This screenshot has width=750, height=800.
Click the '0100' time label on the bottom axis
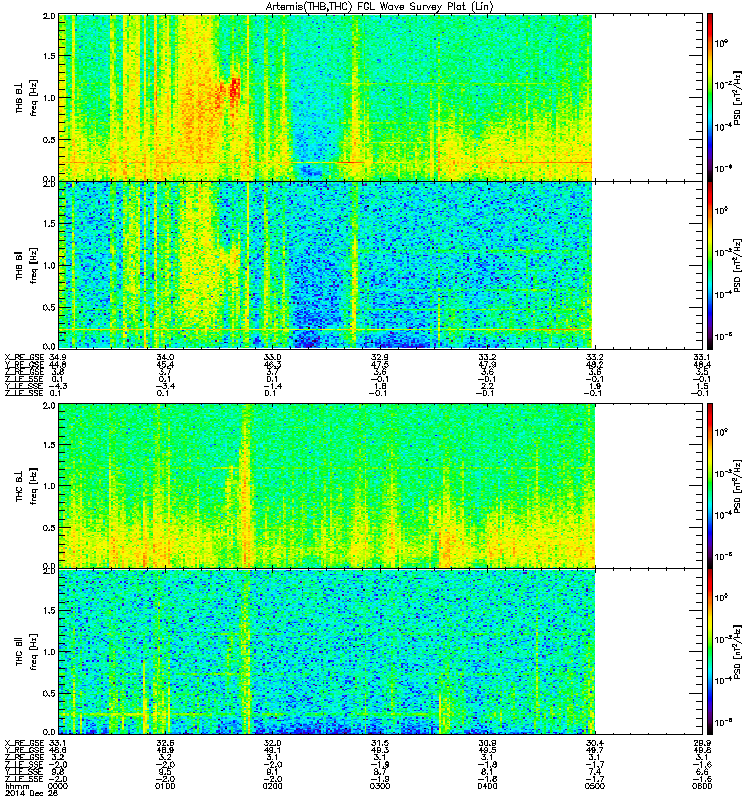(165, 786)
